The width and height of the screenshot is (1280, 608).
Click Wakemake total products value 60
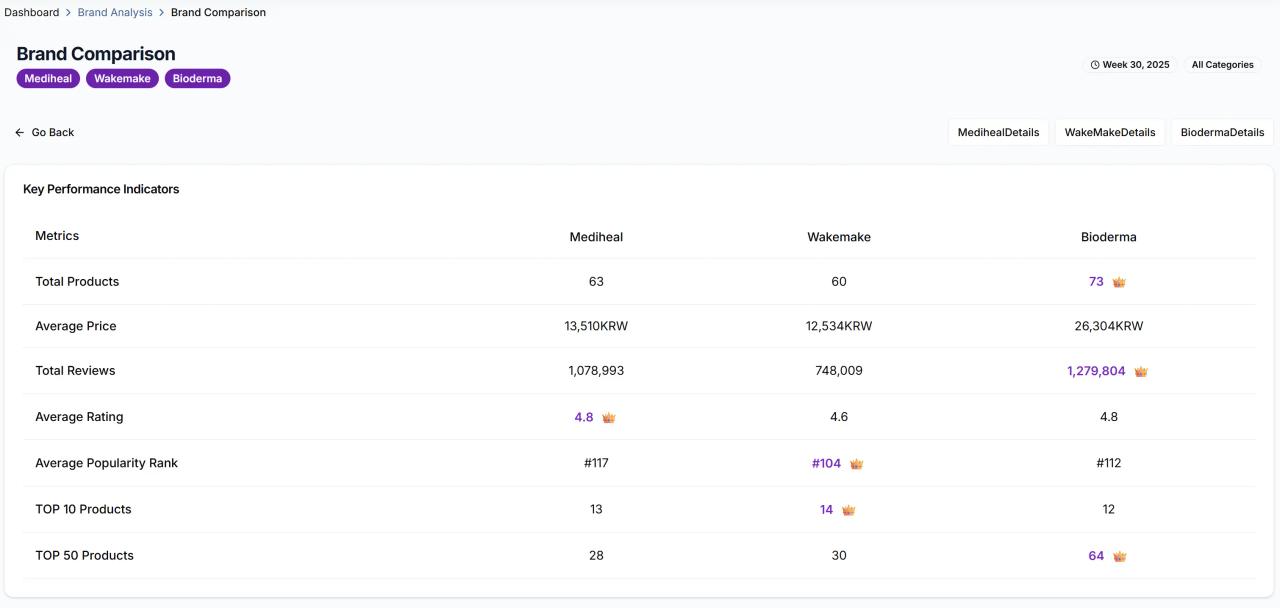pyautogui.click(x=839, y=282)
